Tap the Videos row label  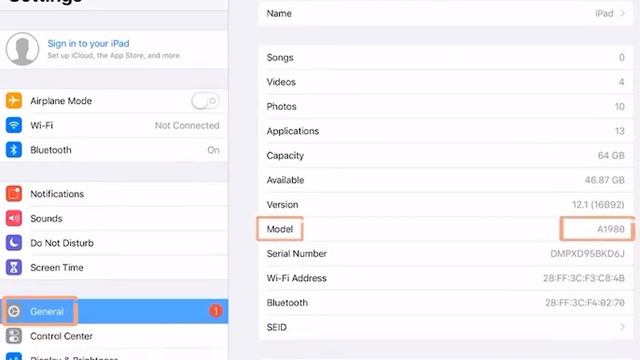pyautogui.click(x=281, y=82)
